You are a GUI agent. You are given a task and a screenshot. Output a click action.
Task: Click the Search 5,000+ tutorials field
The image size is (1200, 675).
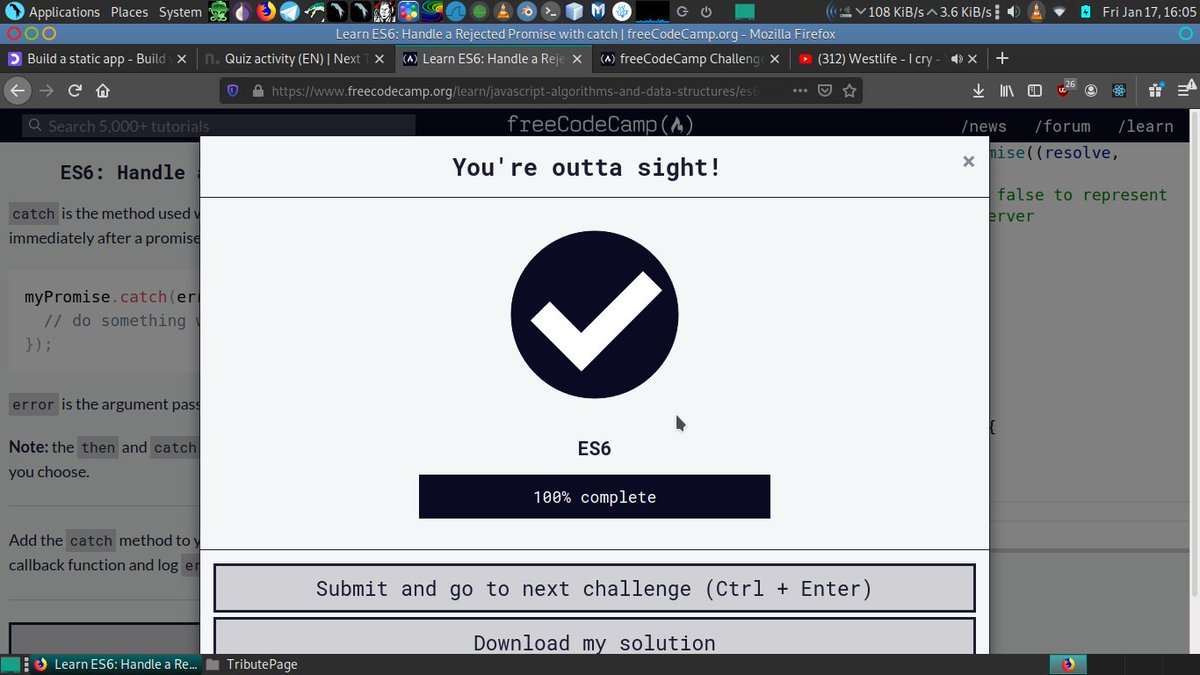(219, 126)
